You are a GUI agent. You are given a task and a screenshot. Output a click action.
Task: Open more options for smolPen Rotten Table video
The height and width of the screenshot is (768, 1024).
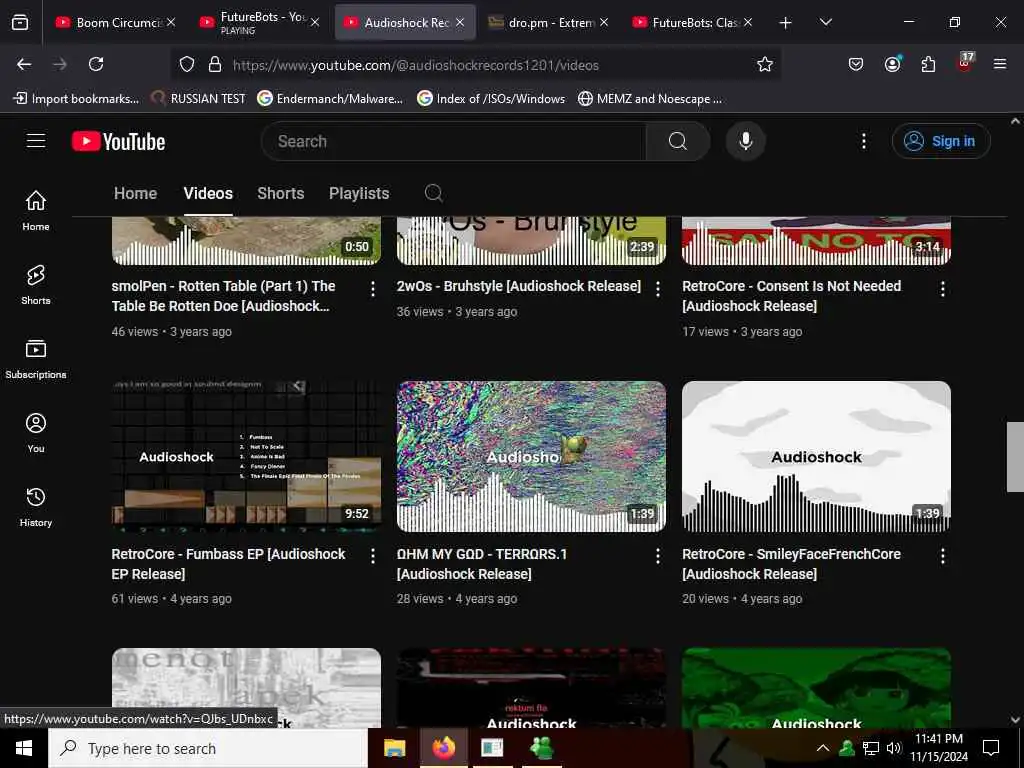pyautogui.click(x=373, y=289)
